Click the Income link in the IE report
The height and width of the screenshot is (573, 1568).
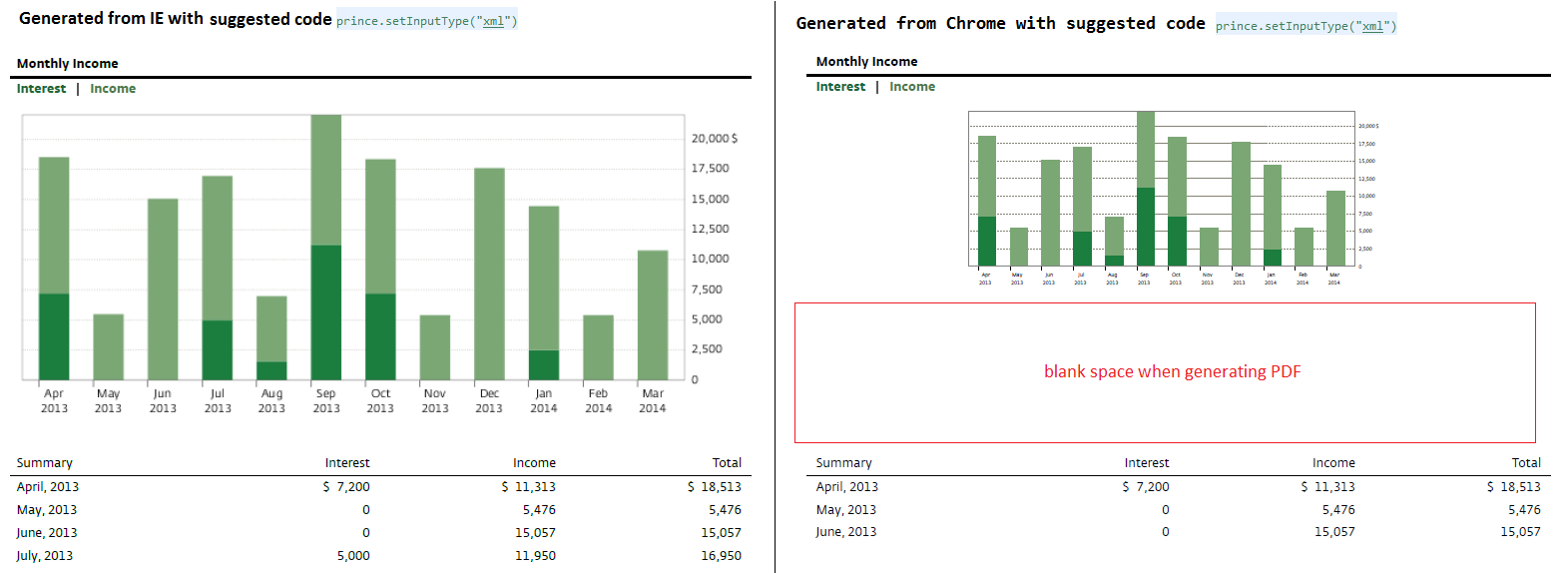pyautogui.click(x=113, y=89)
